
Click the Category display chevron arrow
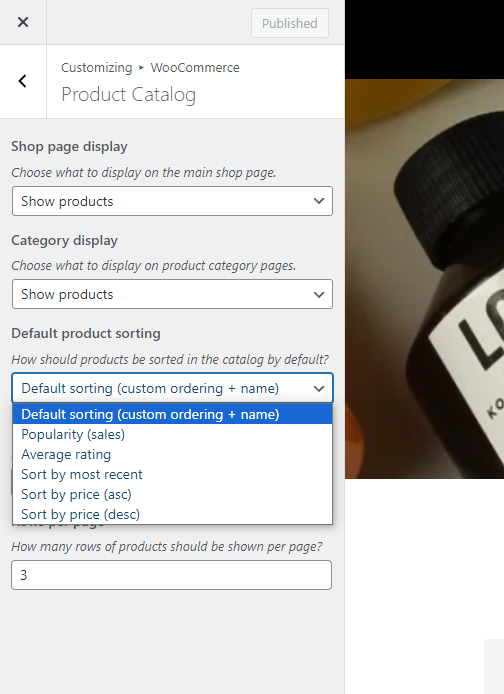[319, 294]
